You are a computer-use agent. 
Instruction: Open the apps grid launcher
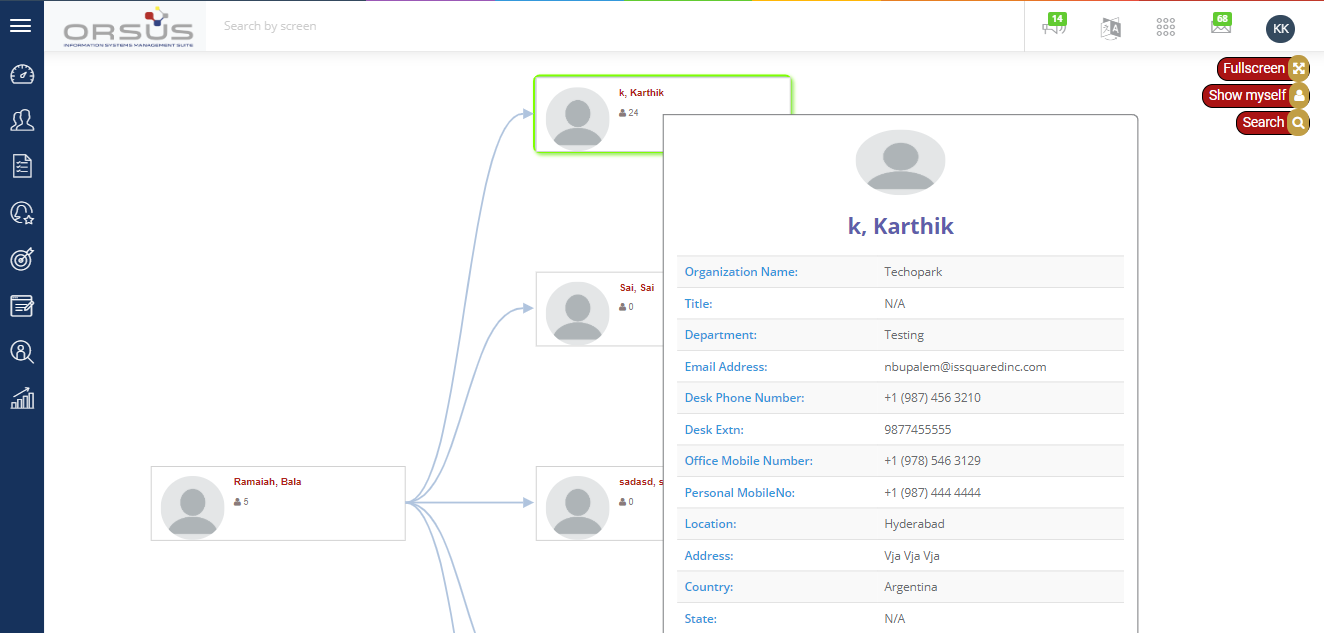1165,28
